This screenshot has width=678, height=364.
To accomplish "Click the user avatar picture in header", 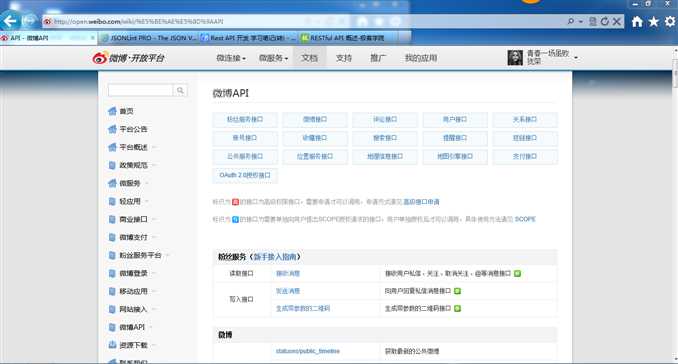I will point(515,57).
